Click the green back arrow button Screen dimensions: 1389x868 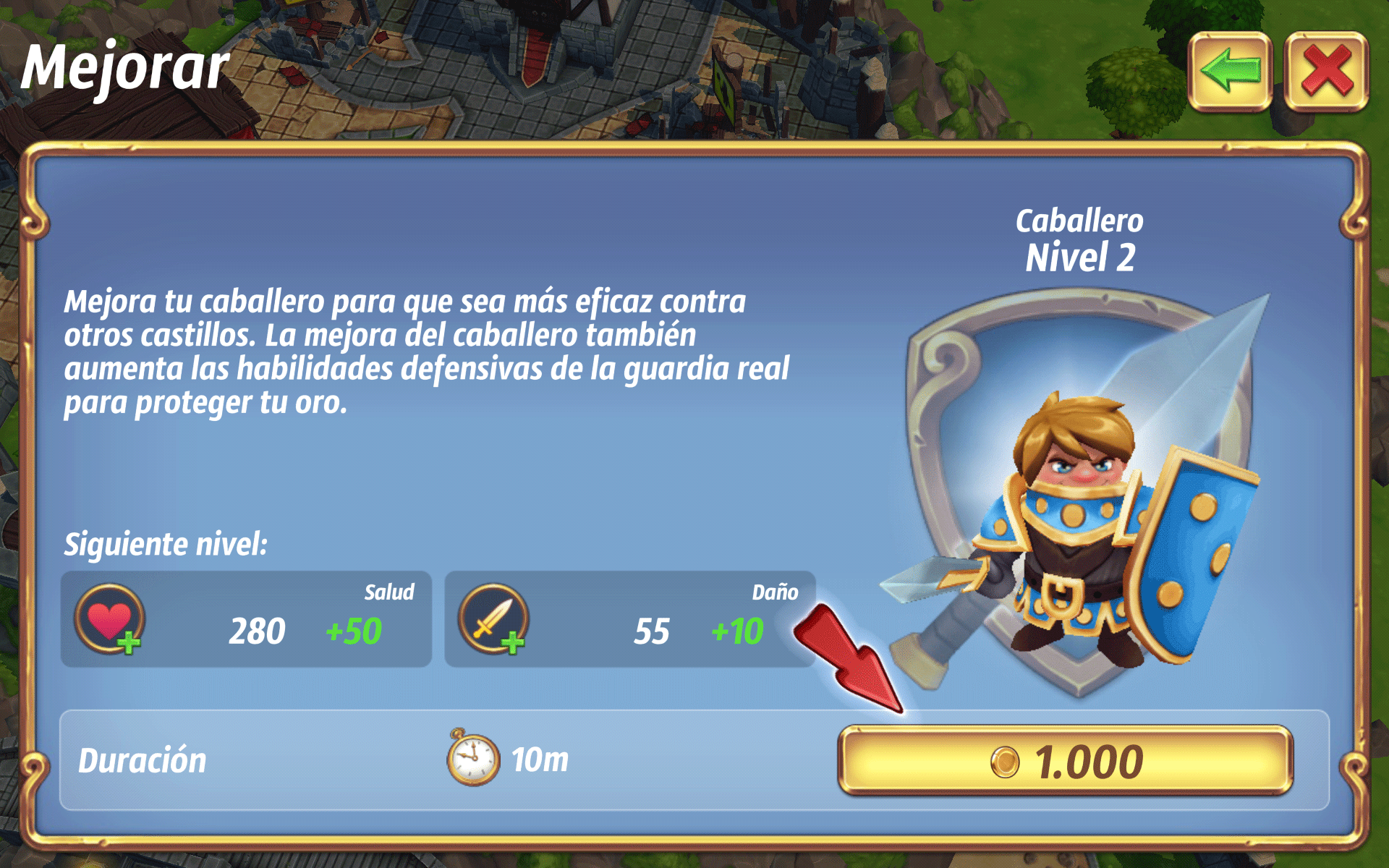[1230, 72]
